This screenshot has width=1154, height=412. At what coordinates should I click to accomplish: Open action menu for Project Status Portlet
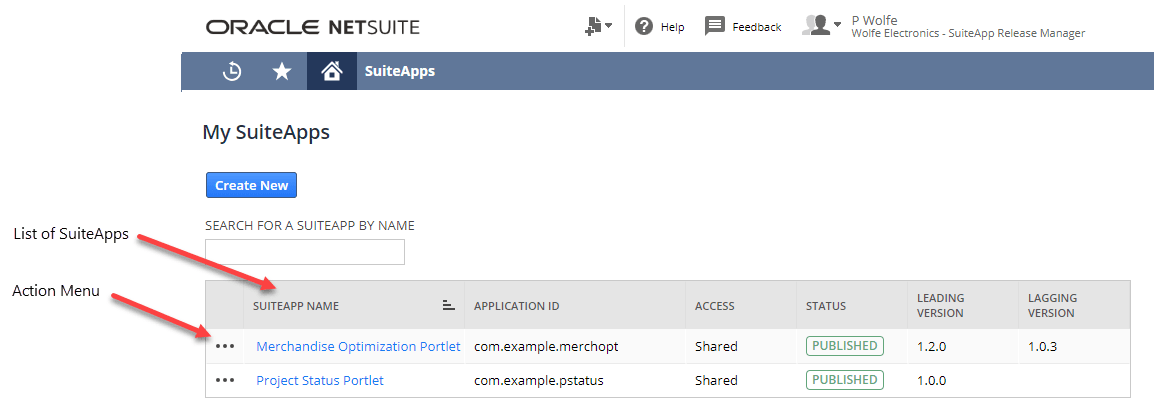click(224, 380)
